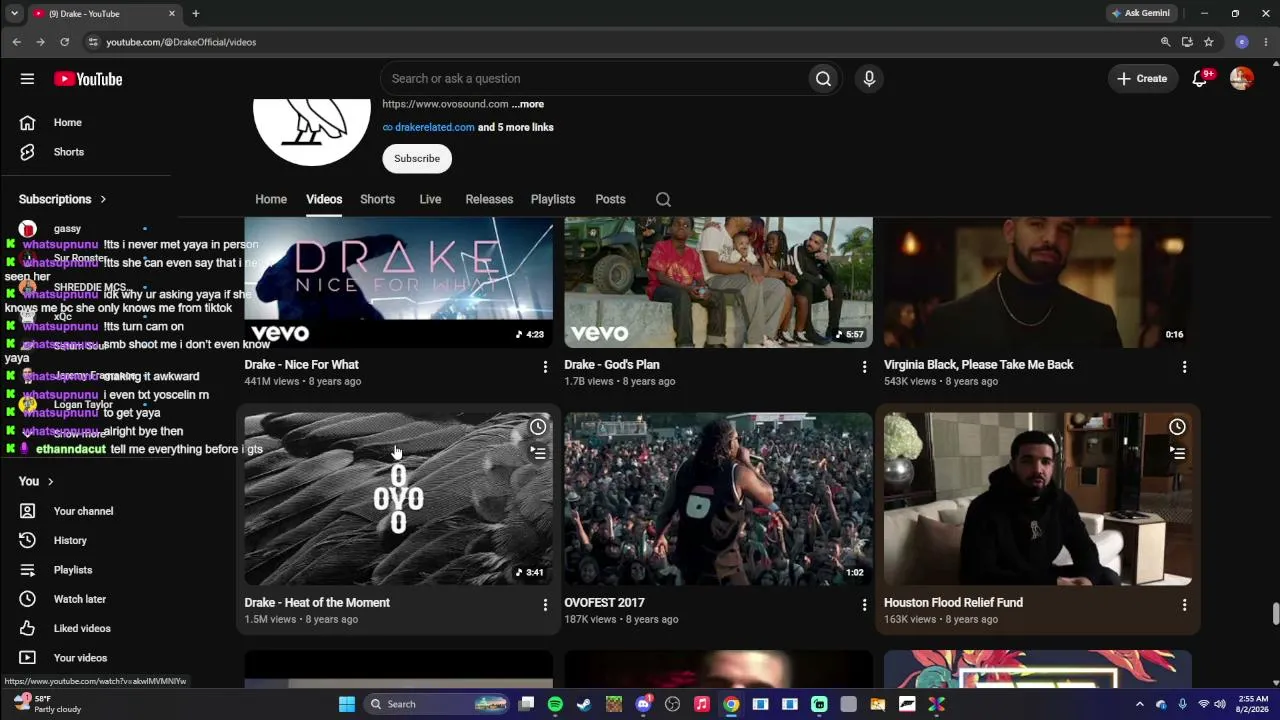Open options for Drake - Nice For What

click(545, 367)
